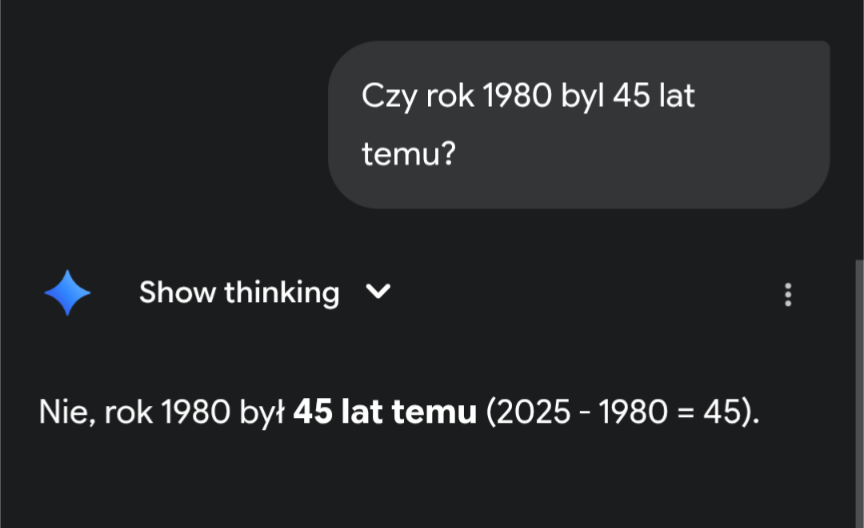Click the bold "45 lat temu" text

(385, 412)
